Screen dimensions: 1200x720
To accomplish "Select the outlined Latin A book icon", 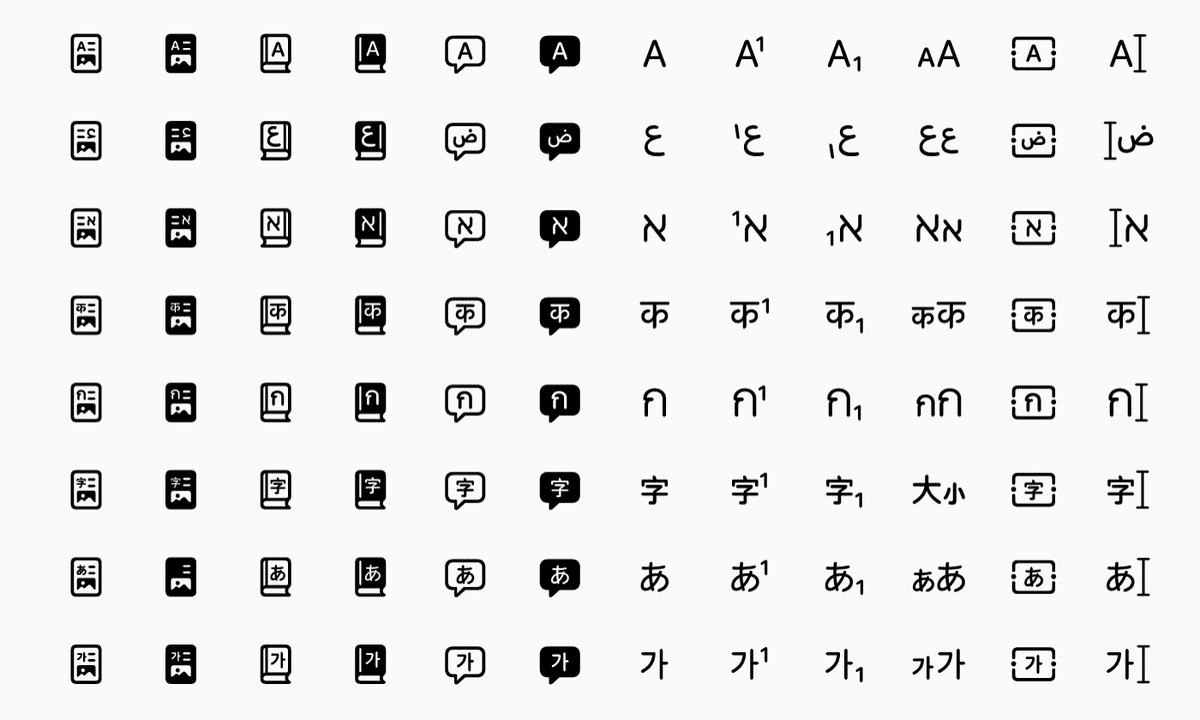I will [x=277, y=53].
